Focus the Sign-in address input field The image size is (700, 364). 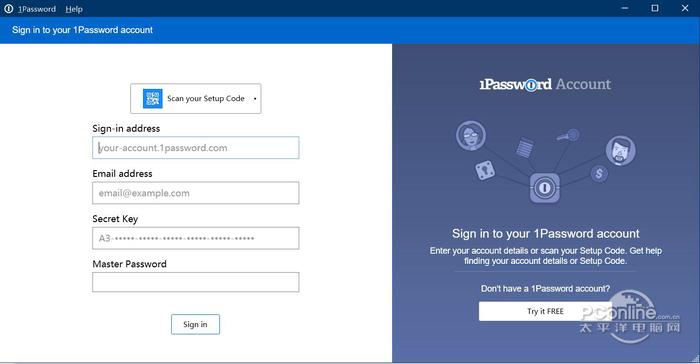(196, 147)
